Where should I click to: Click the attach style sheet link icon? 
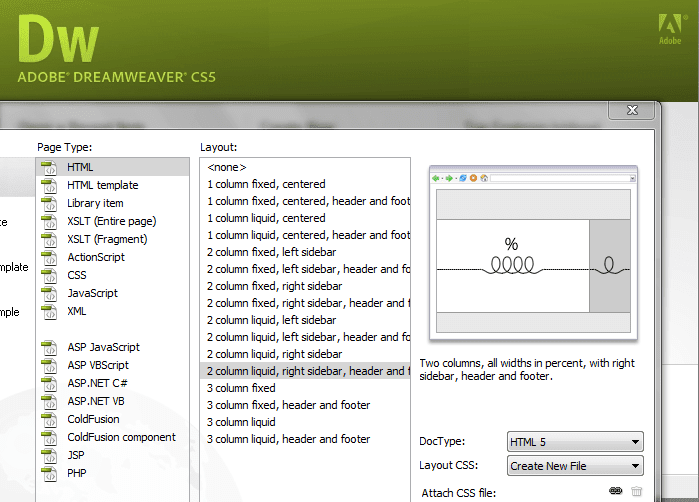pyautogui.click(x=615, y=491)
